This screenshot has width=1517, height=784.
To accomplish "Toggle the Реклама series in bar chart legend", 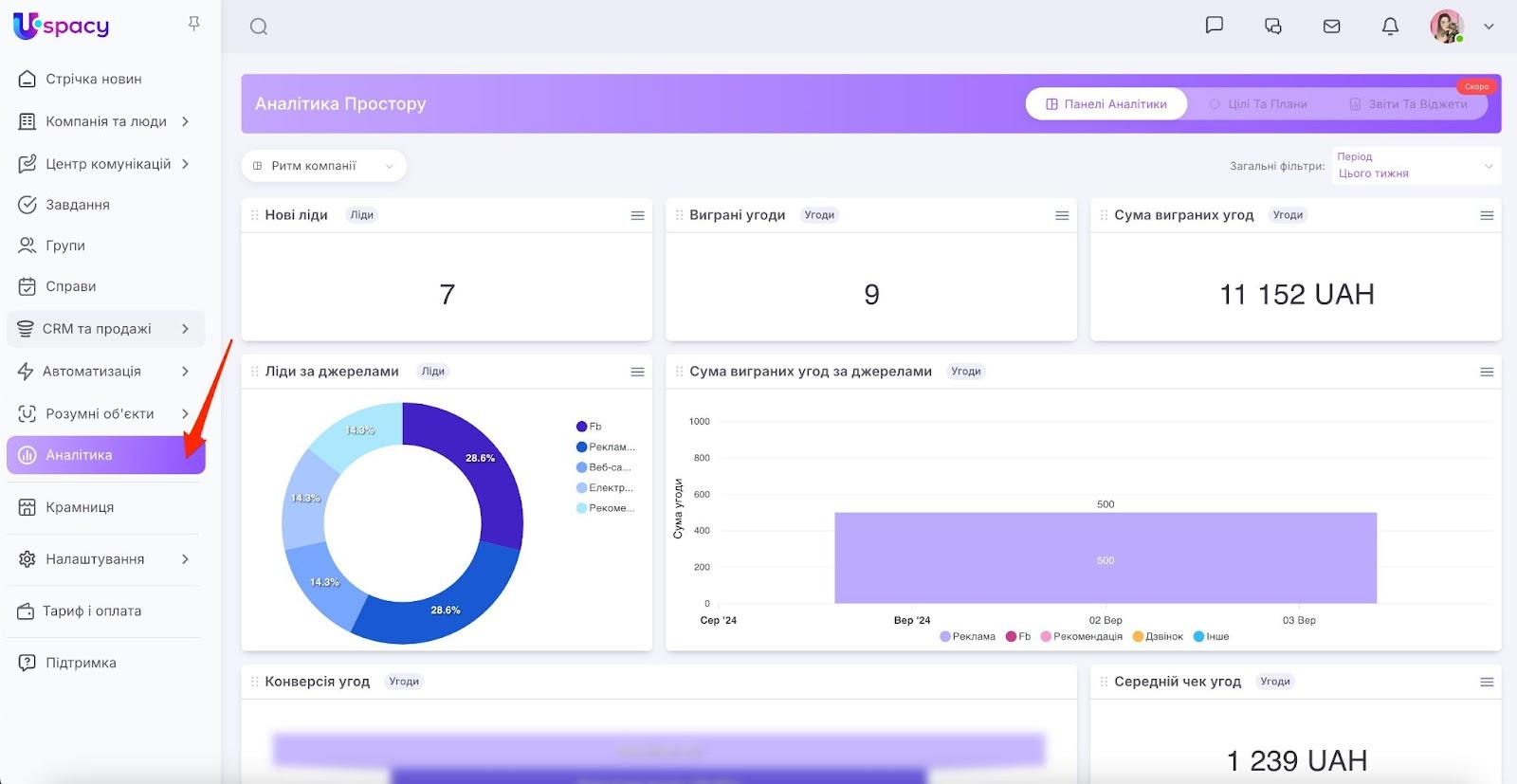I will (967, 636).
